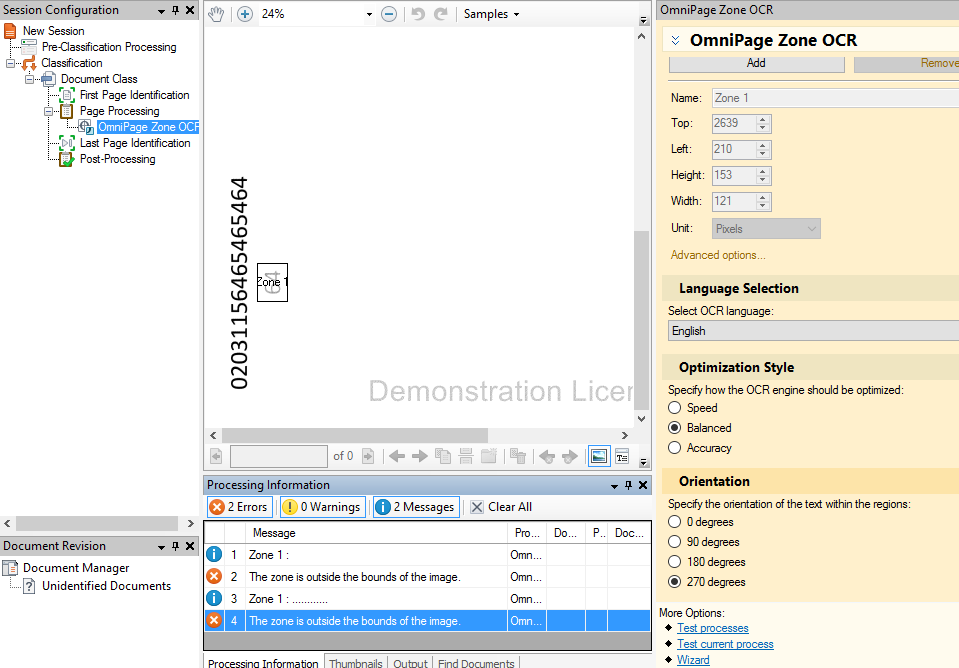
Task: Collapse the OmniPage Zone OCR header chevron
Action: click(675, 41)
